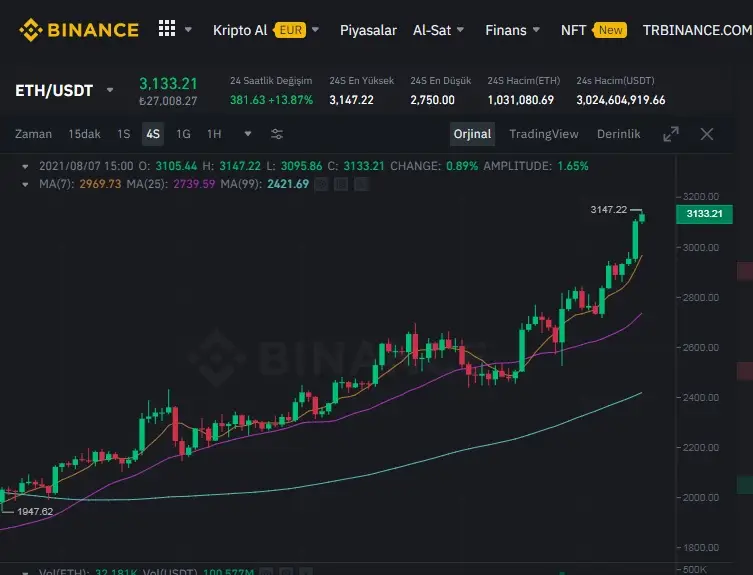
Task: Select 15dak interval
Action: [85, 134]
